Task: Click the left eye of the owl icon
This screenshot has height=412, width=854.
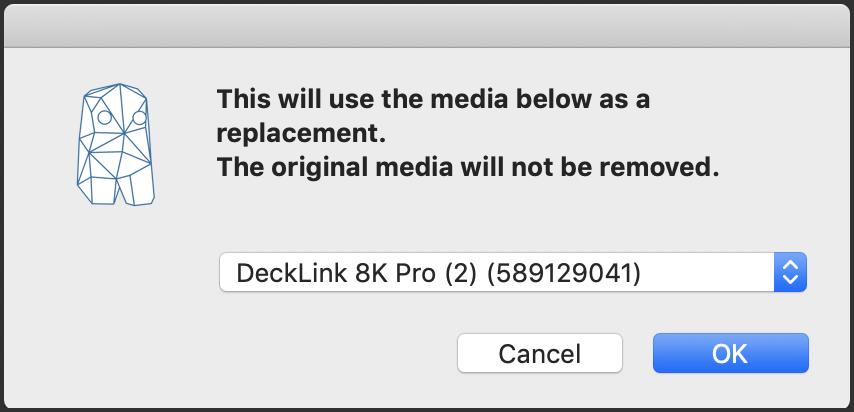Action: point(103,118)
